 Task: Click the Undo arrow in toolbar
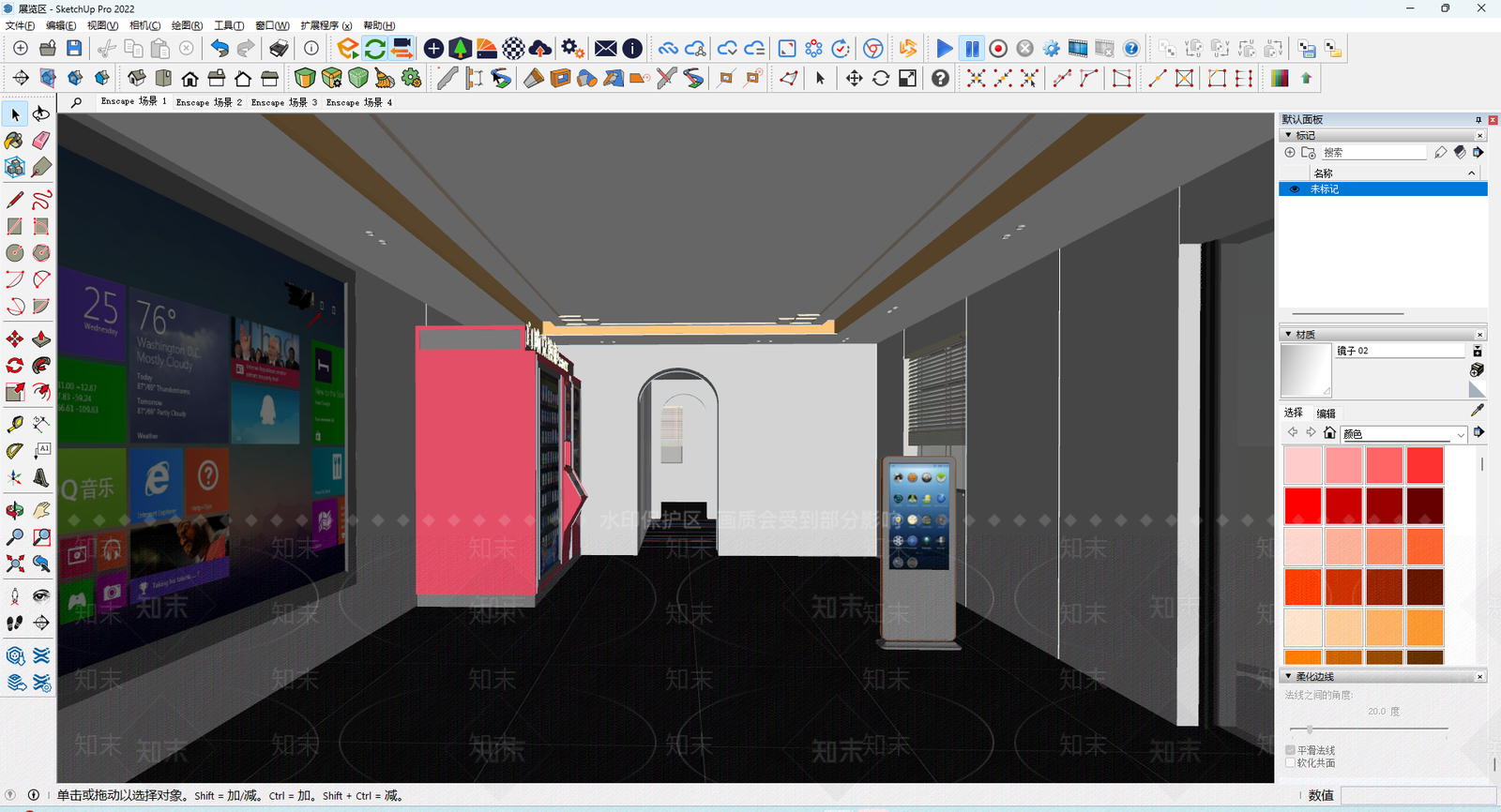220,49
